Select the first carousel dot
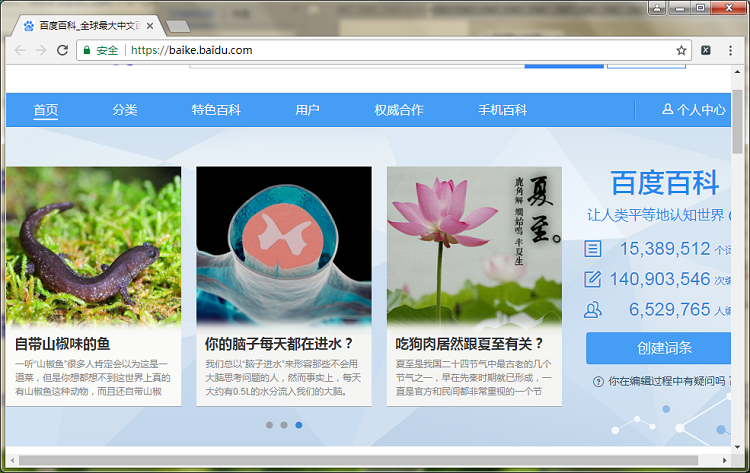This screenshot has height=473, width=750. point(269,425)
